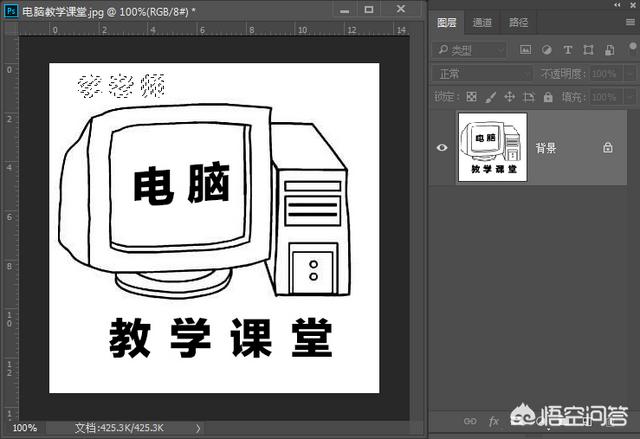Click the pixel layer filter icon
This screenshot has width=640, height=439.
[526, 50]
